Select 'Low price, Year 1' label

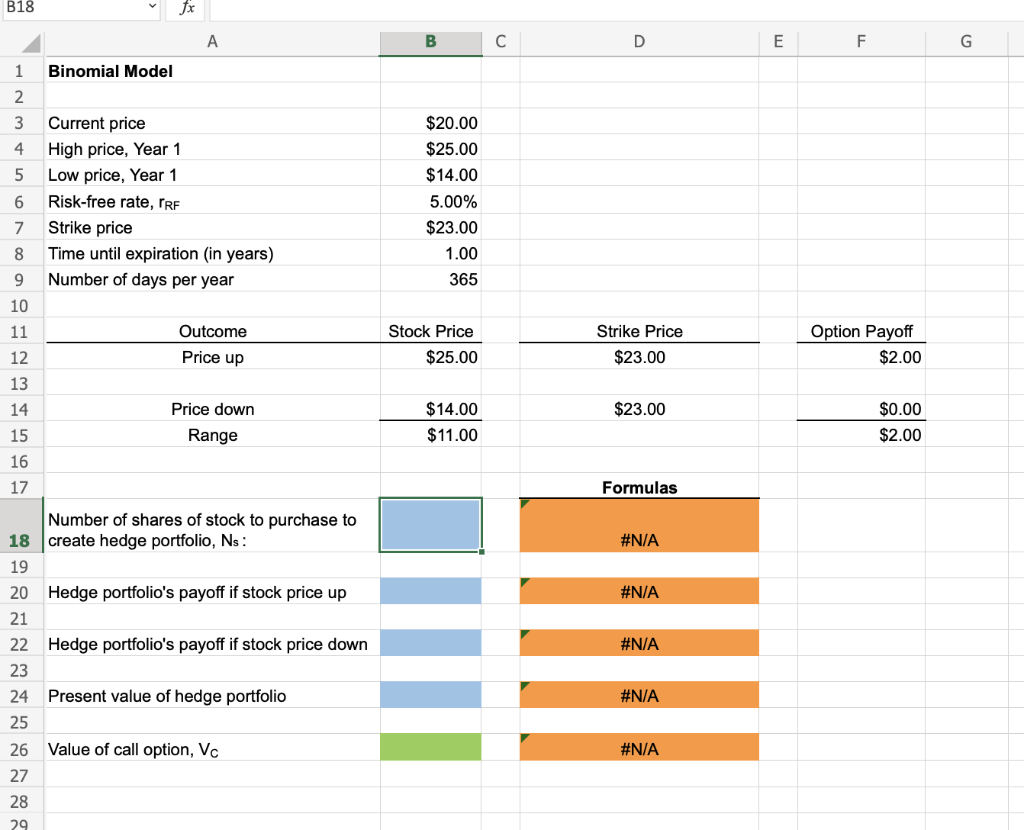212,175
